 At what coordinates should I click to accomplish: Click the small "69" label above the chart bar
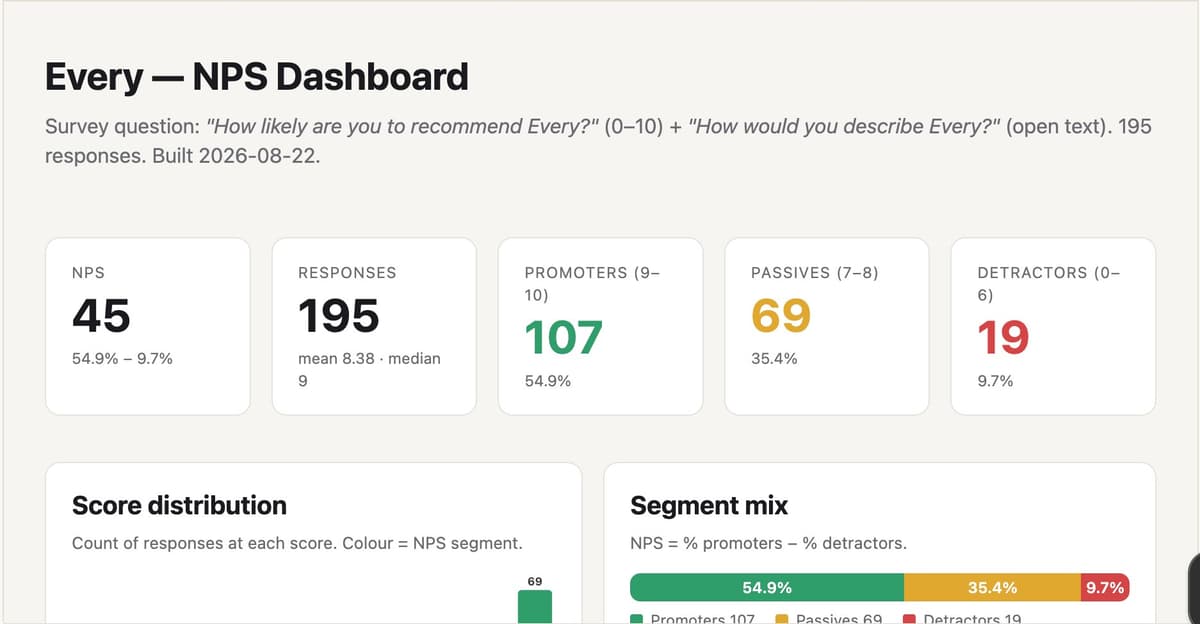pyautogui.click(x=535, y=580)
